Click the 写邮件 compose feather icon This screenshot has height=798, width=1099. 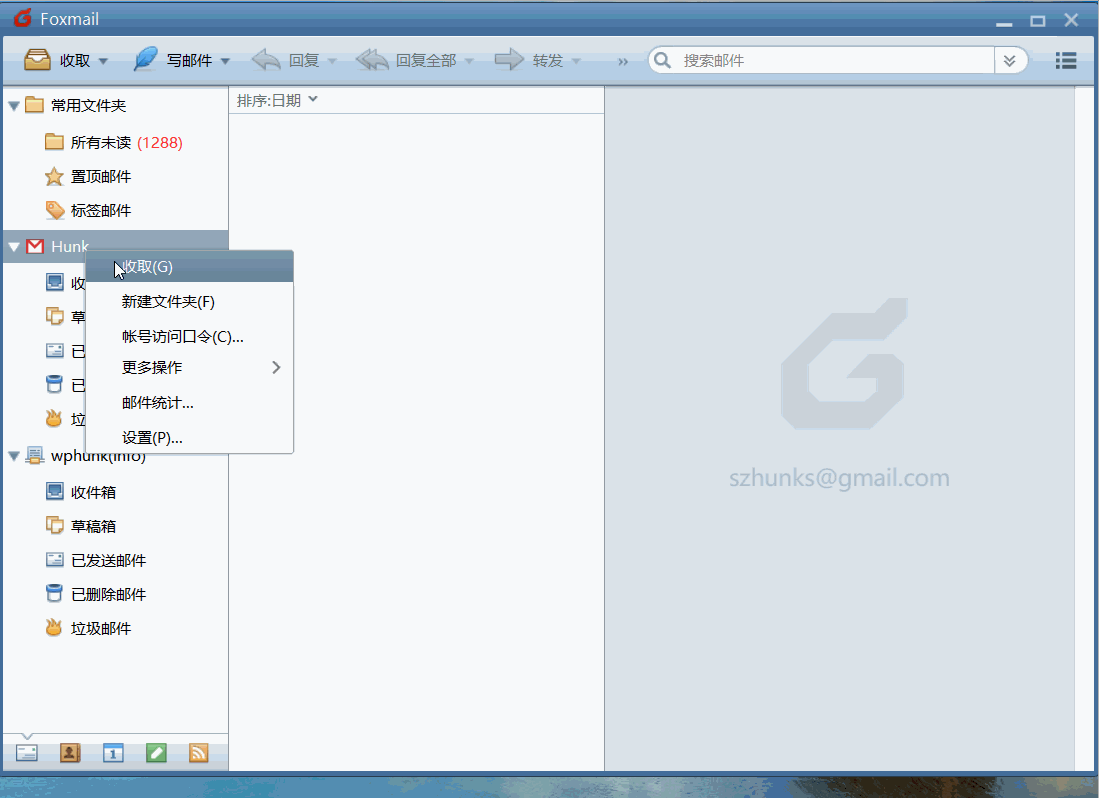pyautogui.click(x=146, y=60)
